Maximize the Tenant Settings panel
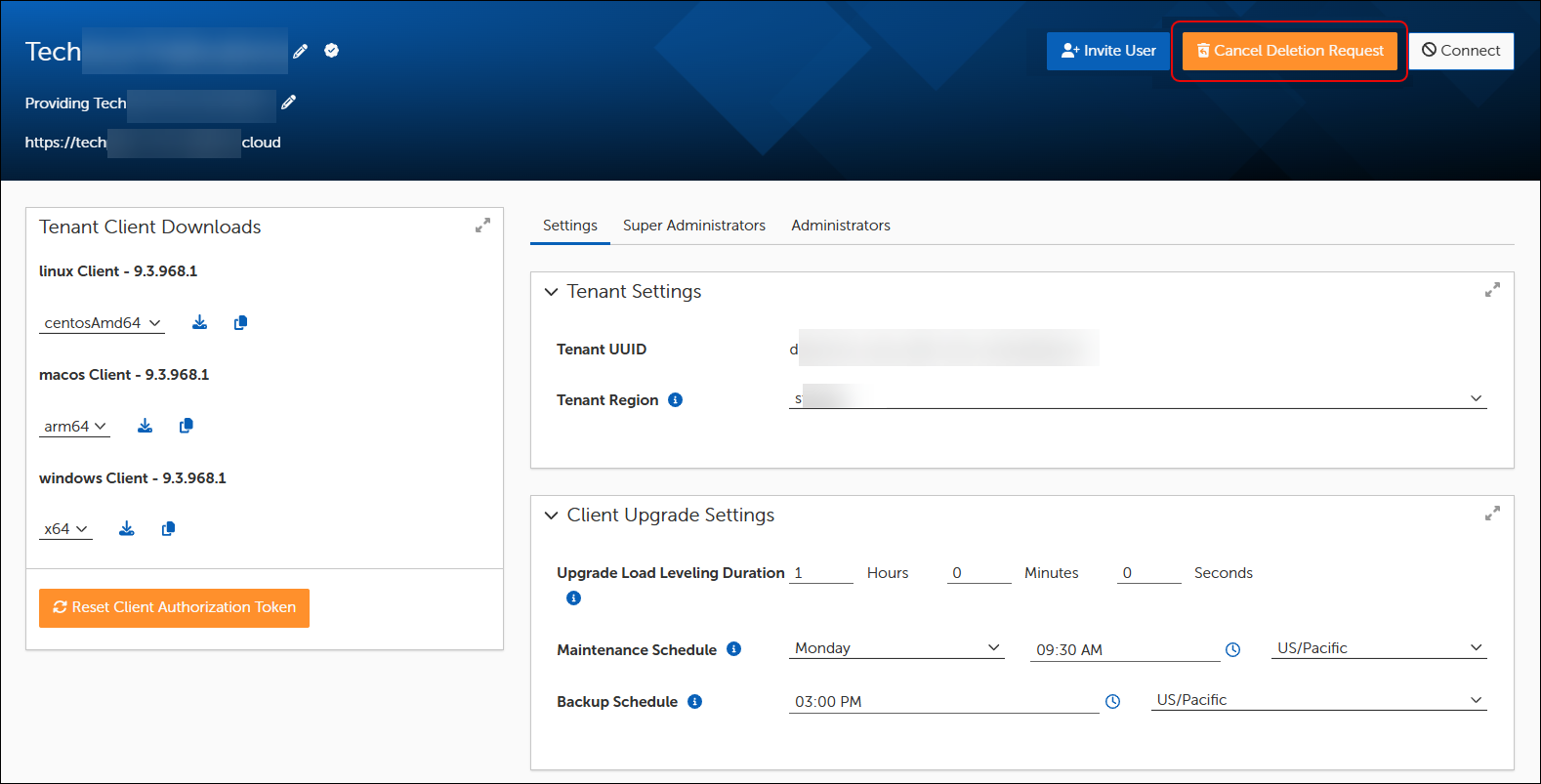1541x784 pixels. (x=1492, y=290)
